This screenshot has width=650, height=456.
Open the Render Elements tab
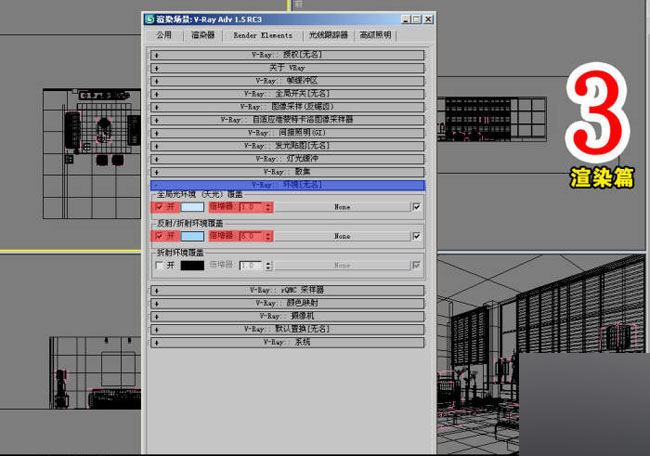coord(263,35)
